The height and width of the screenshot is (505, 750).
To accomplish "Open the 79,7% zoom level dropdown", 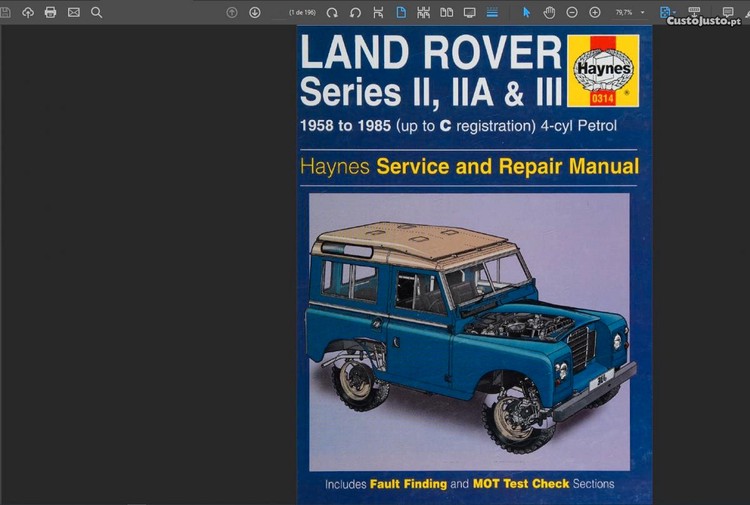I will (x=629, y=12).
